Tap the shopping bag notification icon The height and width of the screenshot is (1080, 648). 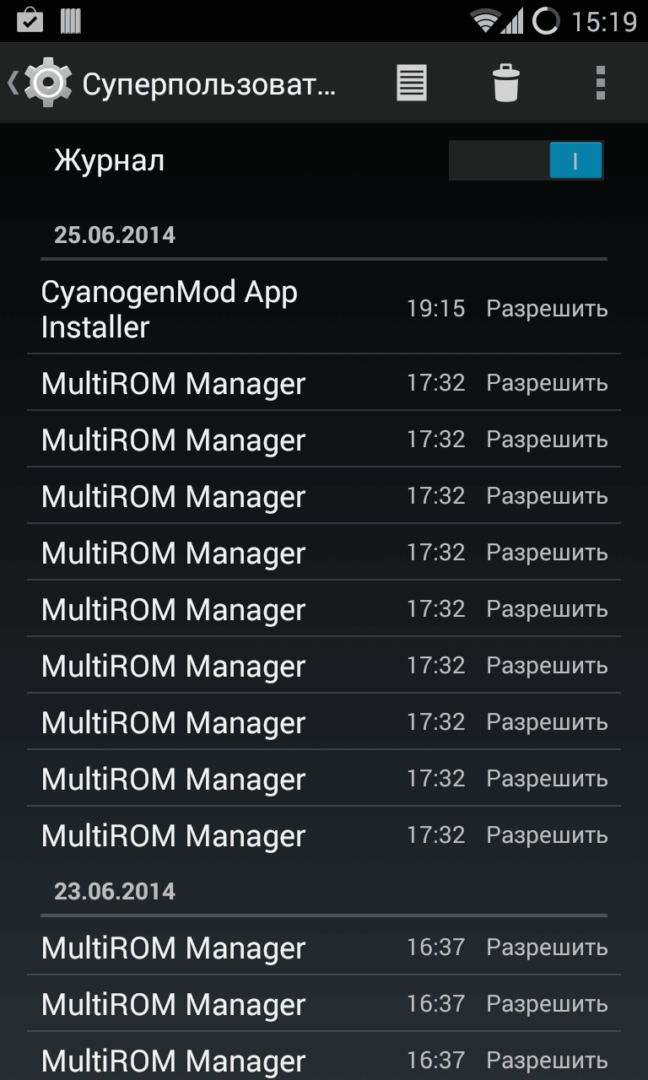pos(30,21)
